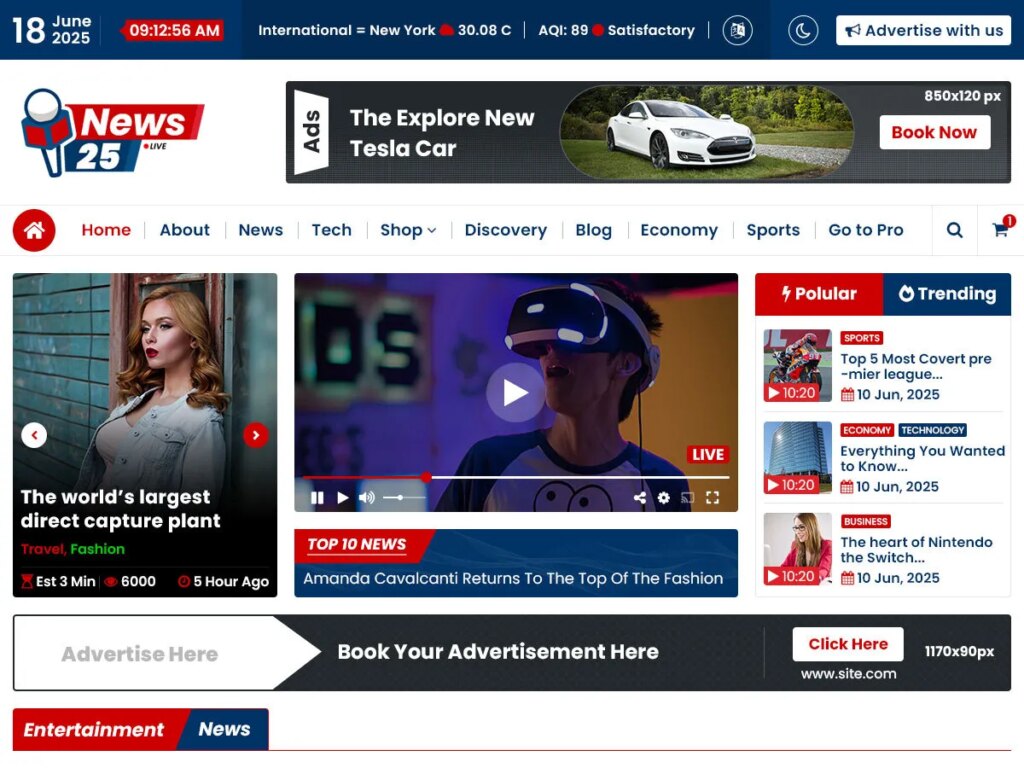1024x768 pixels.
Task: Click the Advertise with us button
Action: pyautogui.click(x=923, y=30)
